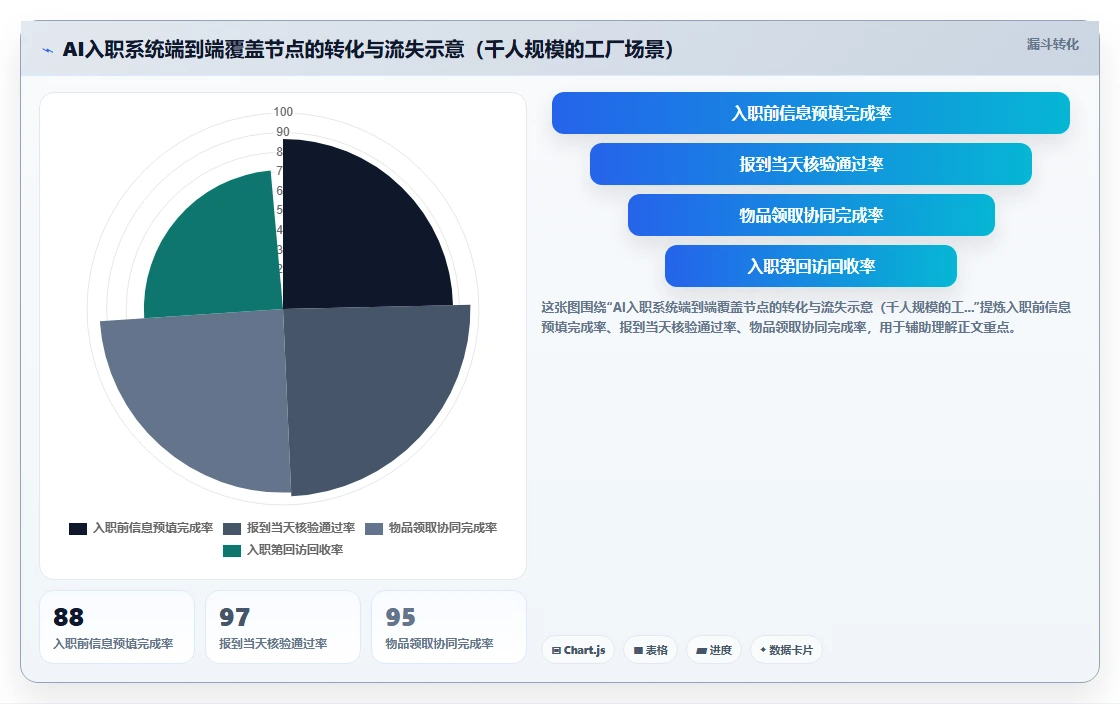Toggle 物品领取协同完成率 legend swatch

coord(374,528)
